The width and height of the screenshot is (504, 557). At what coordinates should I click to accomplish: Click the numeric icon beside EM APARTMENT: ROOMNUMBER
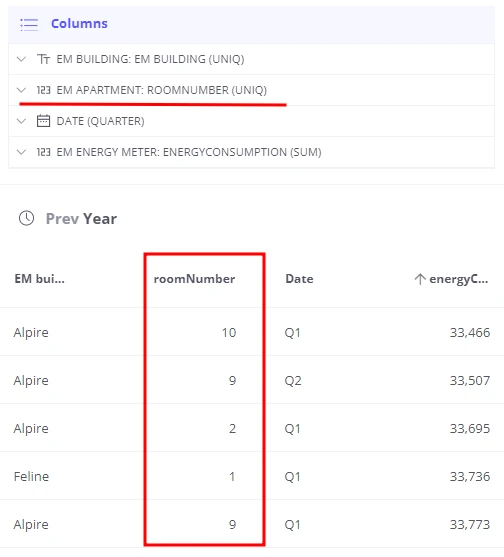coord(43,90)
